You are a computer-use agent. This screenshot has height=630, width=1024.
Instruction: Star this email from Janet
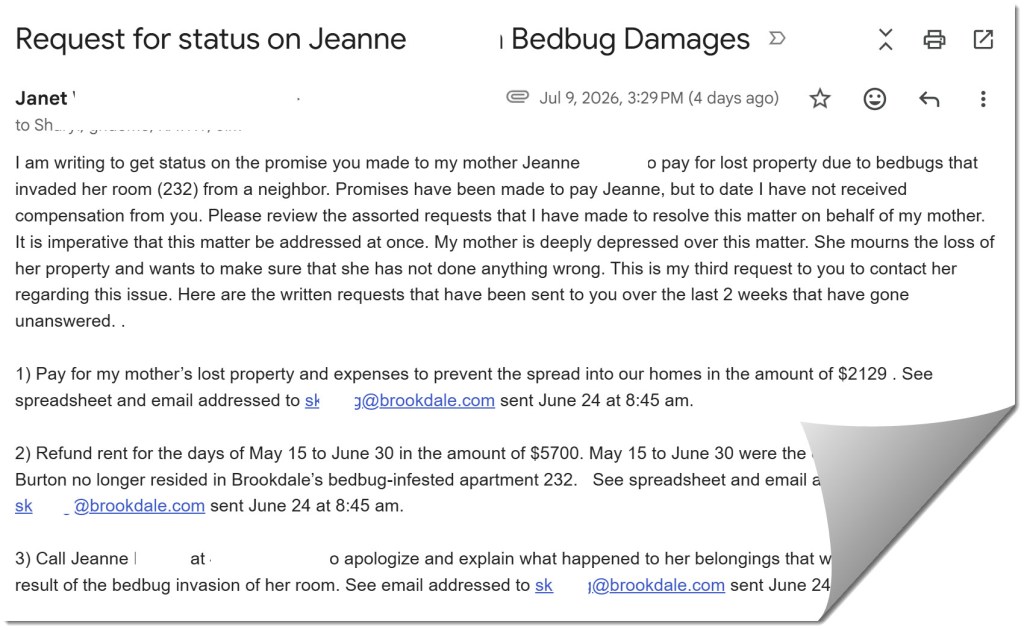coord(820,99)
